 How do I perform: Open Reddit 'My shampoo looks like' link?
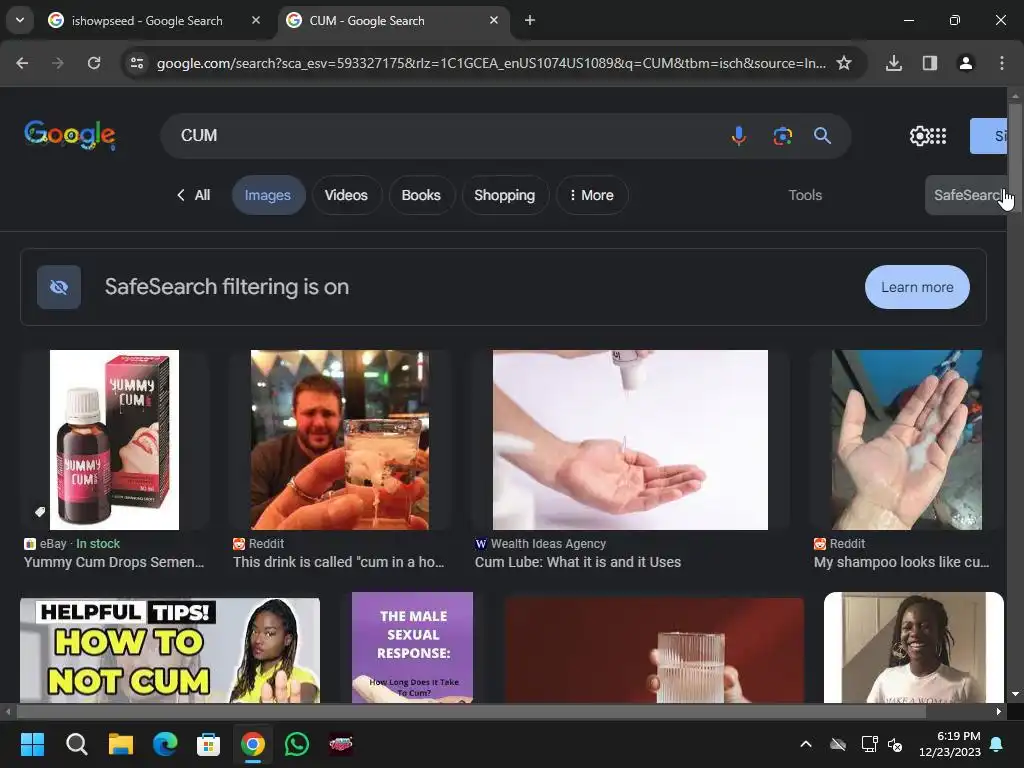click(901, 562)
